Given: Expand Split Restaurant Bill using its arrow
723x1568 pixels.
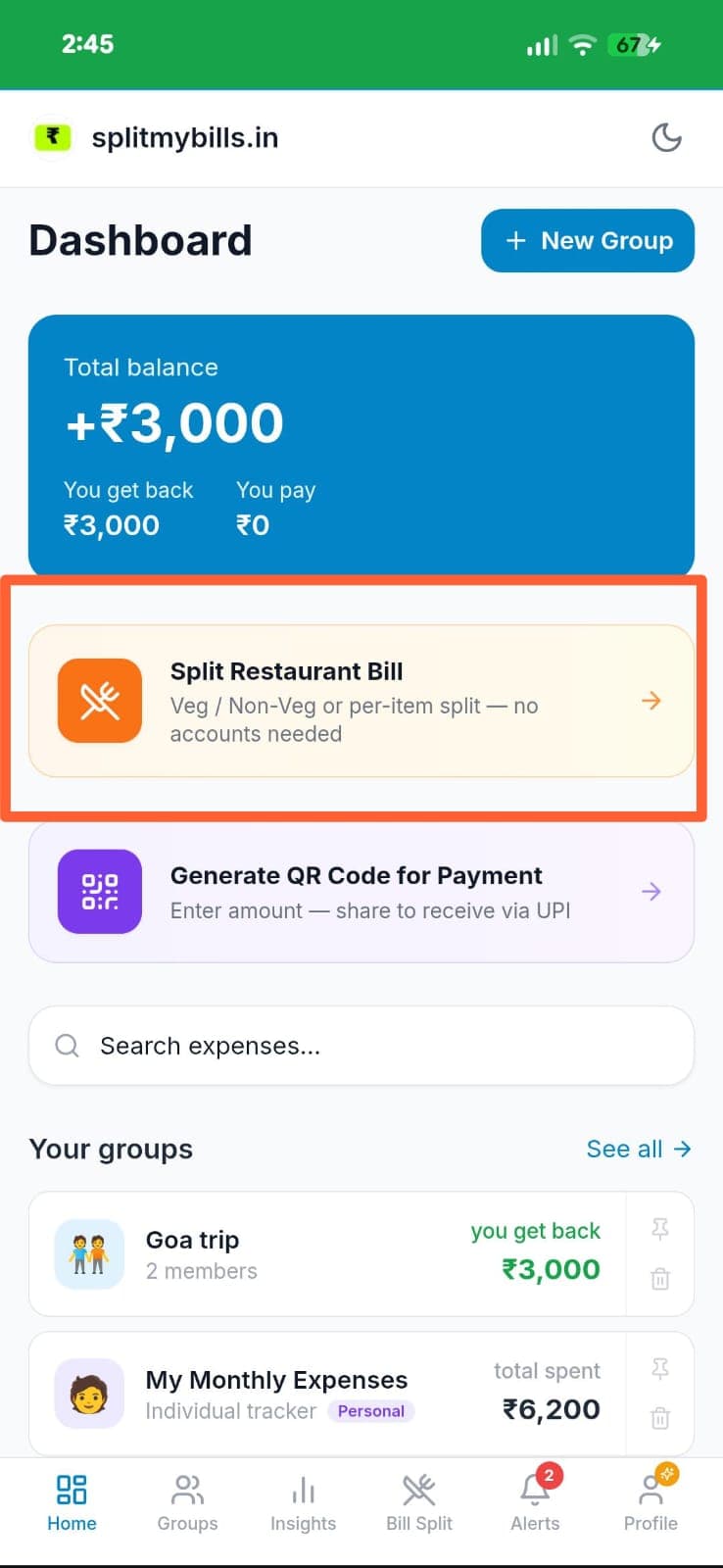Looking at the screenshot, I should (x=651, y=701).
